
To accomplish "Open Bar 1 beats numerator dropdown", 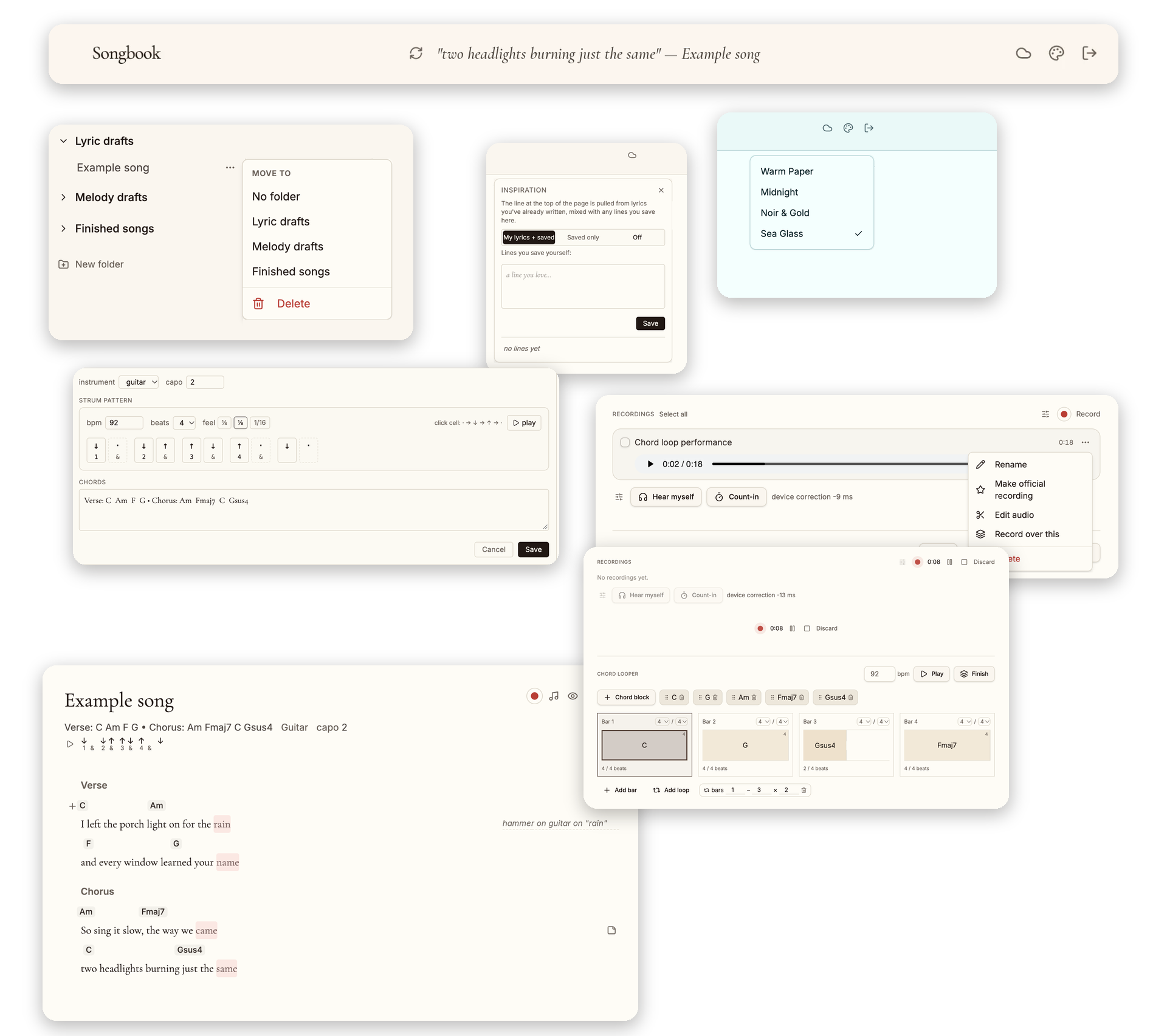I will (662, 722).
